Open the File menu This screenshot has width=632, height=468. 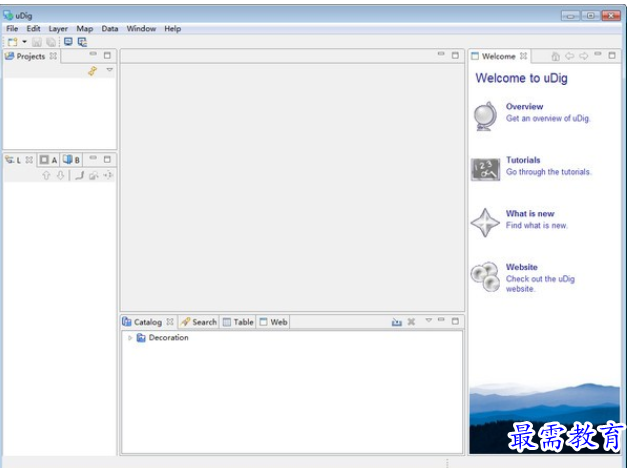pos(12,29)
